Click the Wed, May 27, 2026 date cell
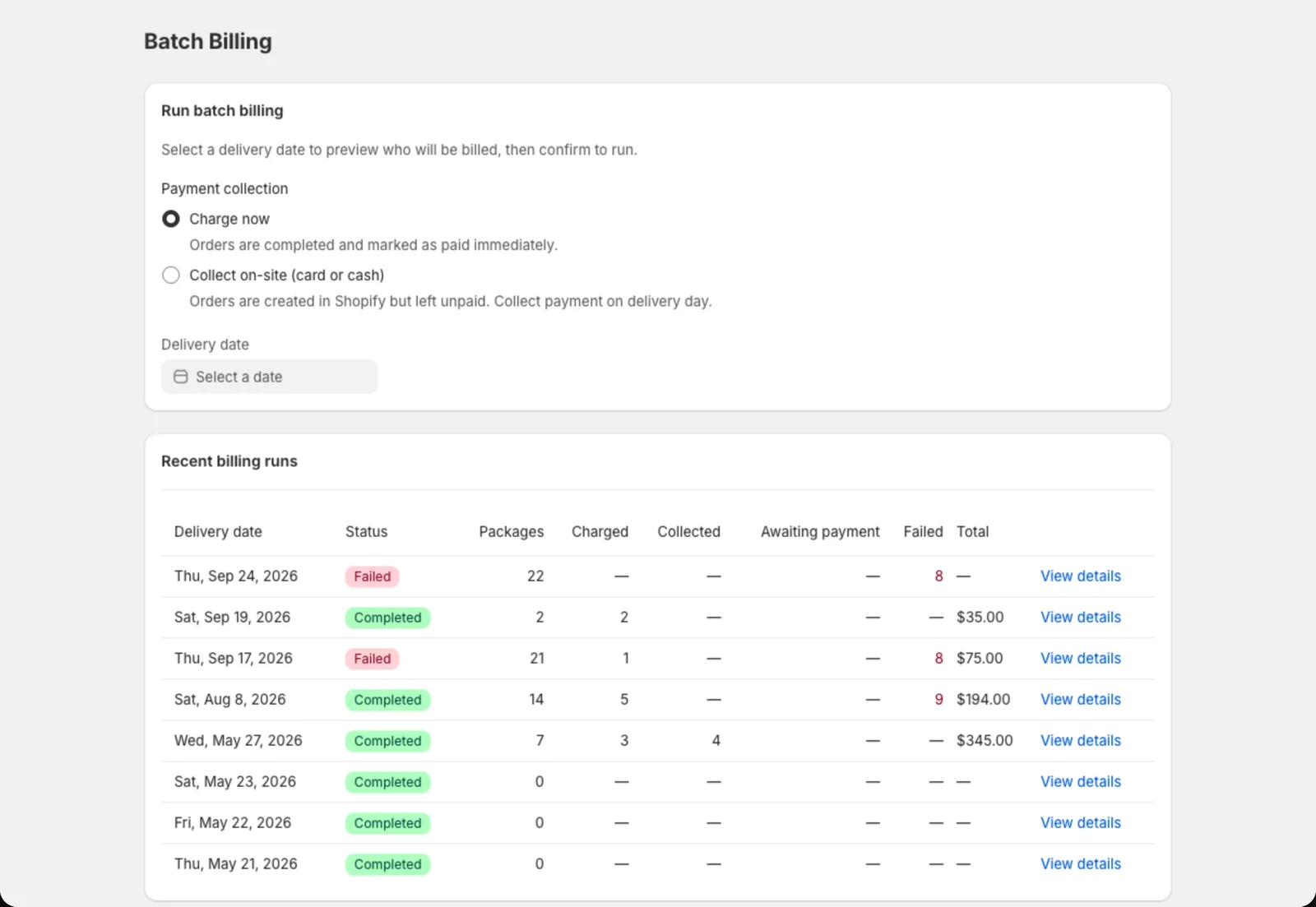1316x907 pixels. tap(239, 741)
